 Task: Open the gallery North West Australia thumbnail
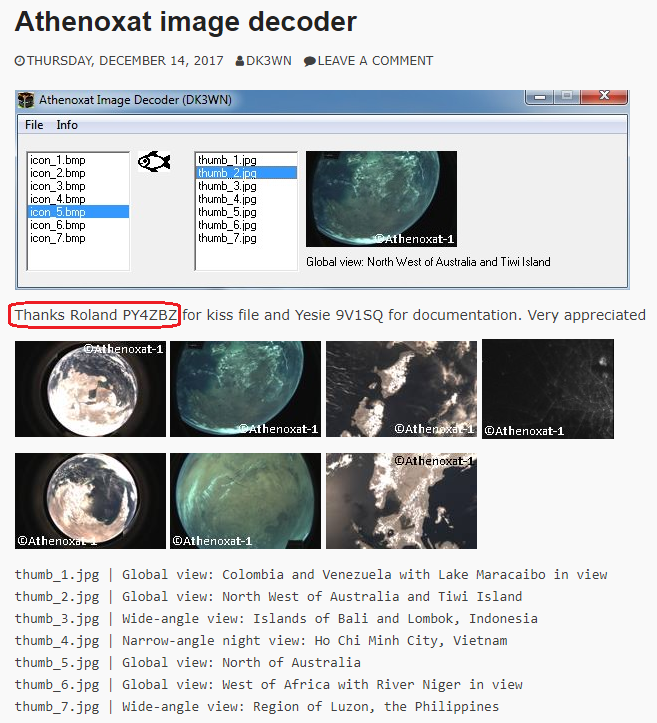coord(245,389)
